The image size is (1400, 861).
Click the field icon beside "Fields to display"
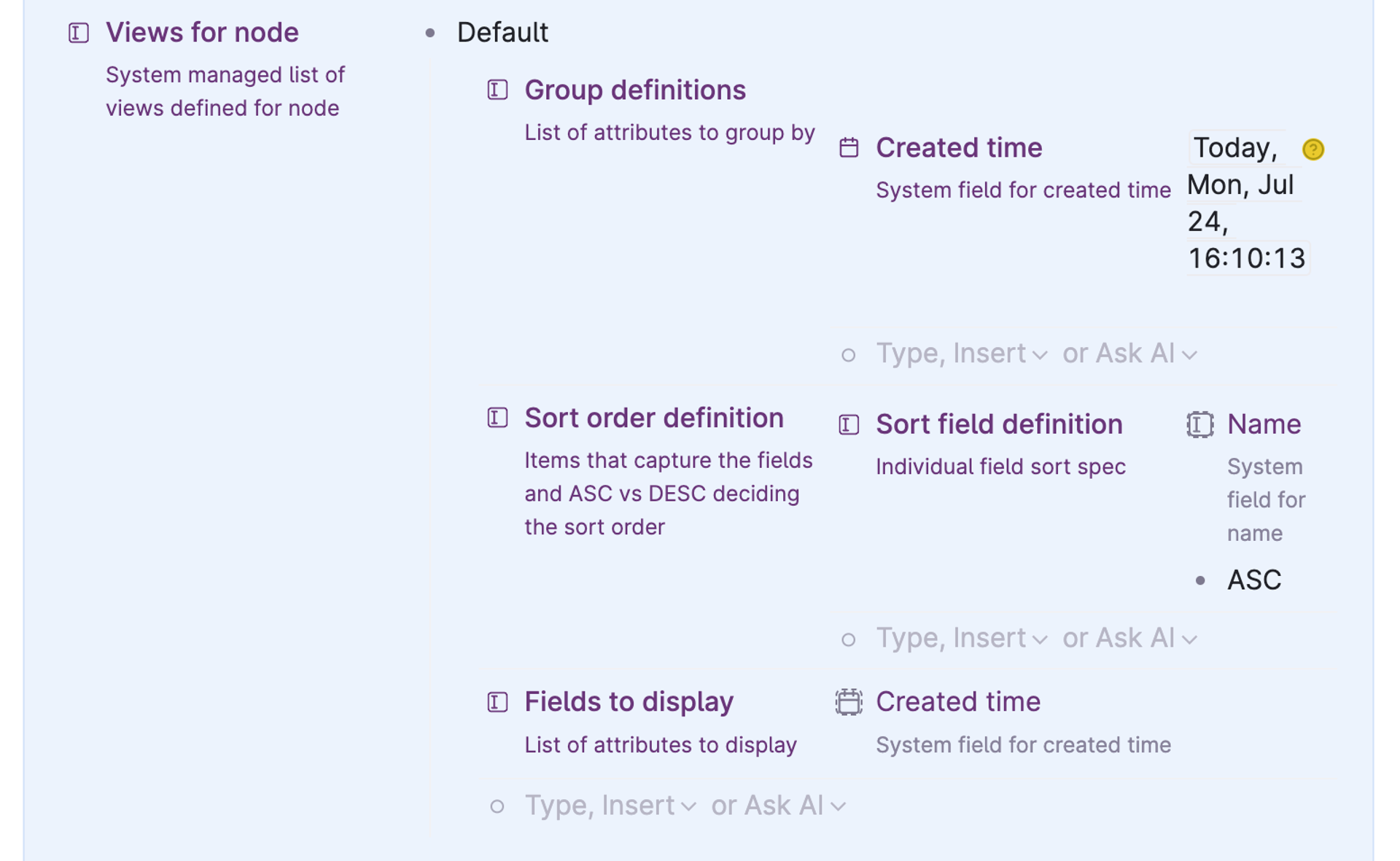tap(497, 702)
